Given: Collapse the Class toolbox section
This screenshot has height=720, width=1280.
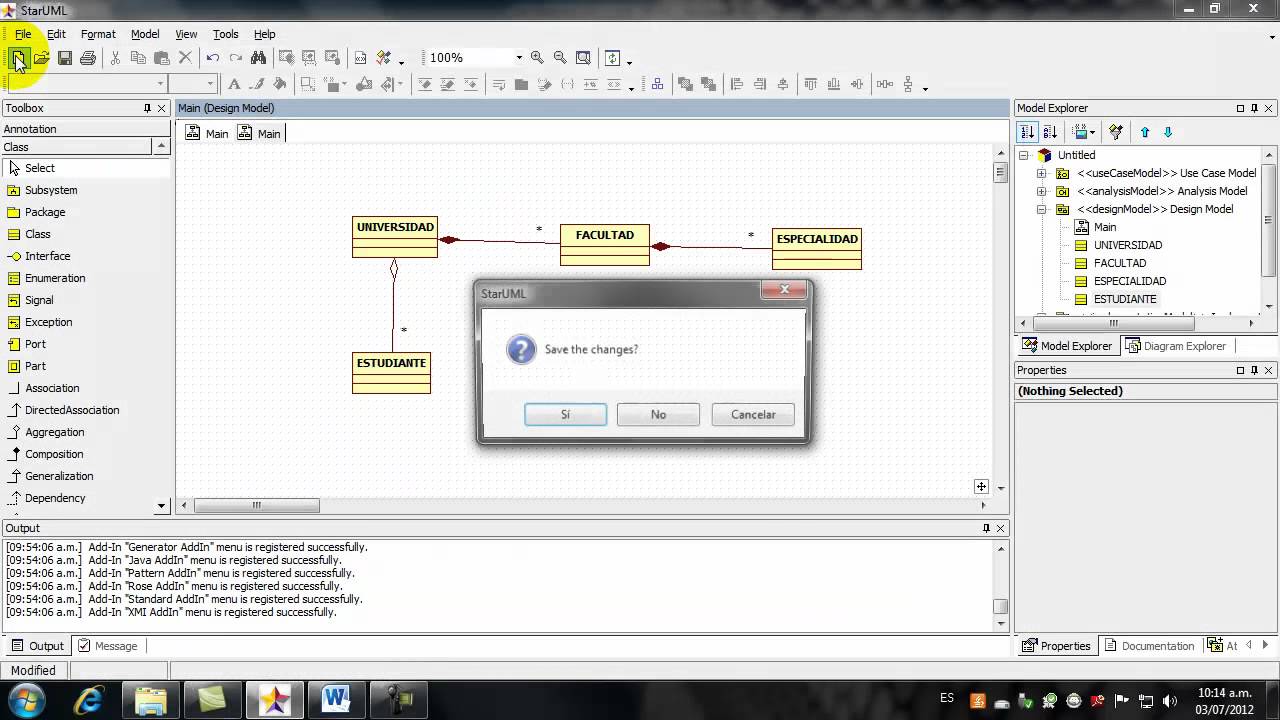Looking at the screenshot, I should pos(161,147).
